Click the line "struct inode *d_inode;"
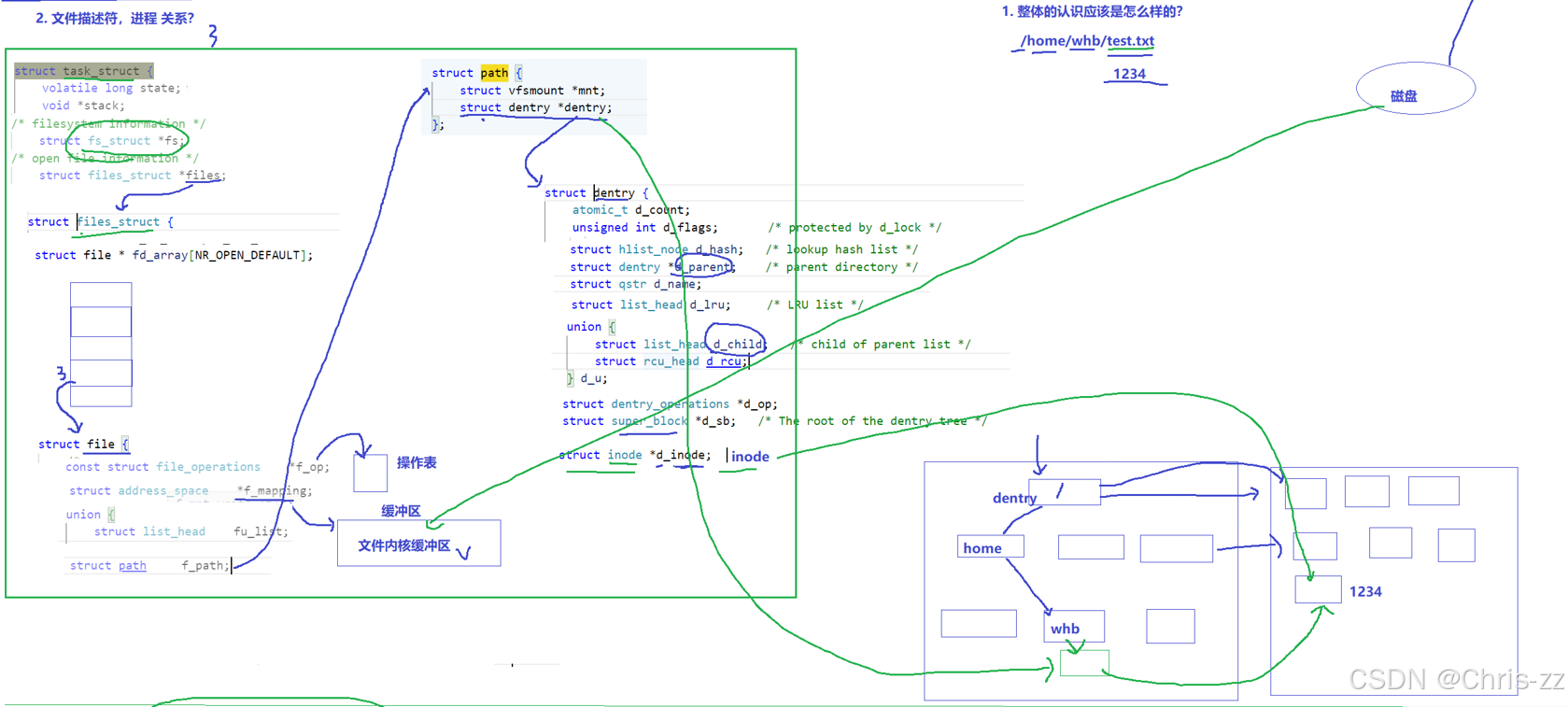This screenshot has width=1568, height=707. (x=635, y=456)
